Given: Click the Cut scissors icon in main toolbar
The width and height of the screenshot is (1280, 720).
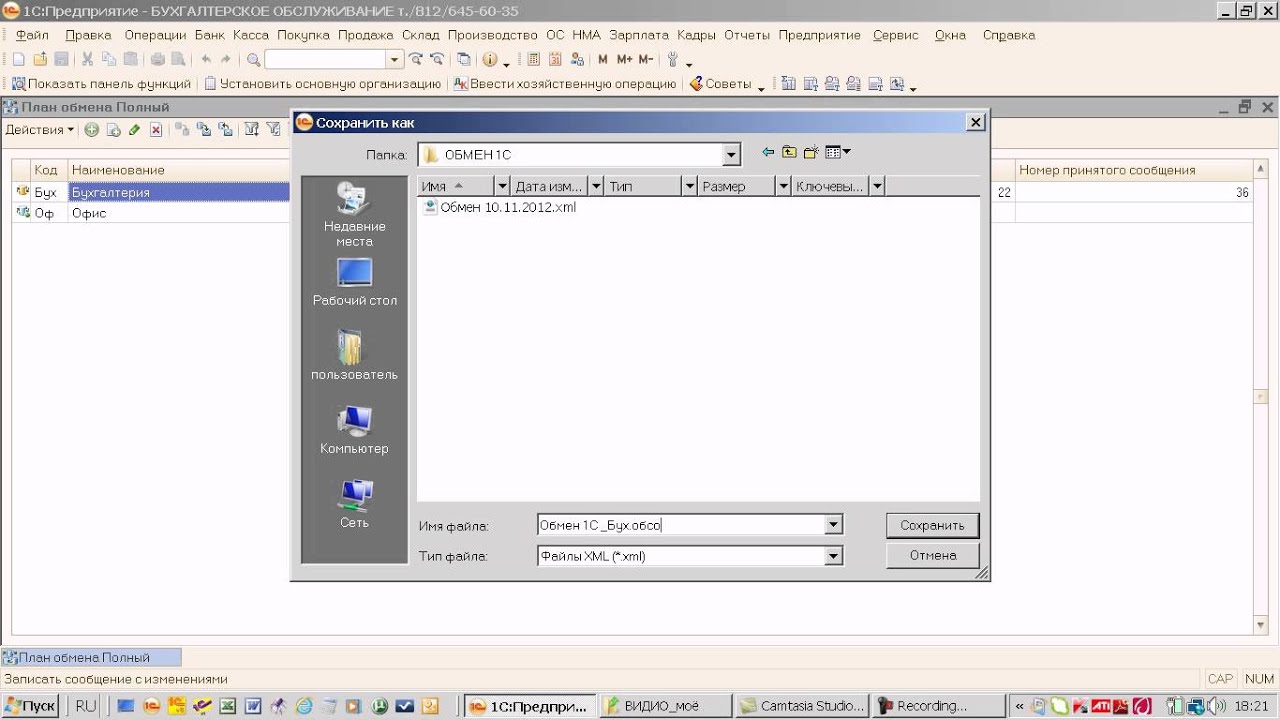Looking at the screenshot, I should pyautogui.click(x=87, y=59).
